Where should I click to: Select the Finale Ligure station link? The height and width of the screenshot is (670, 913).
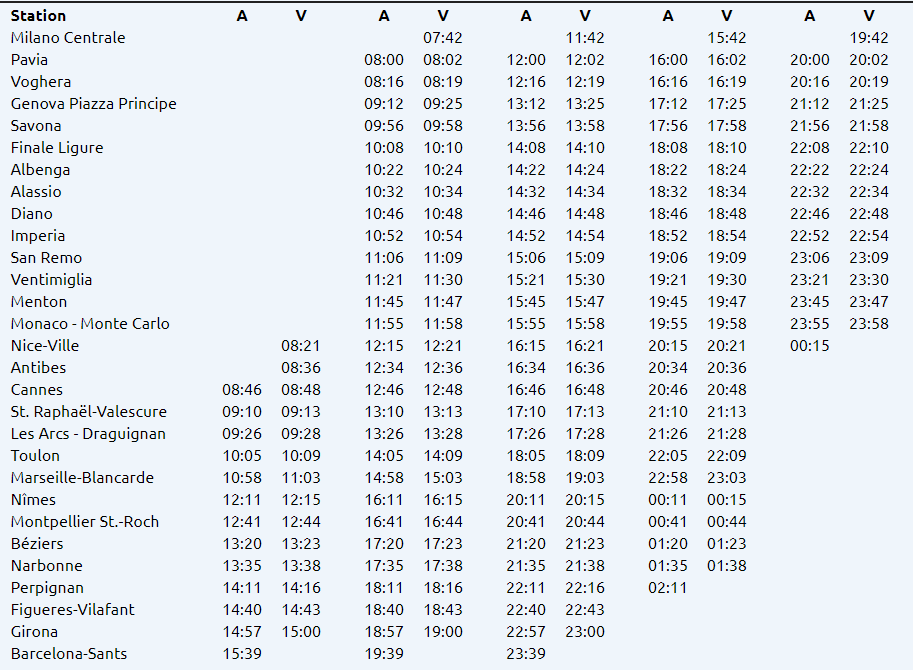pos(57,148)
